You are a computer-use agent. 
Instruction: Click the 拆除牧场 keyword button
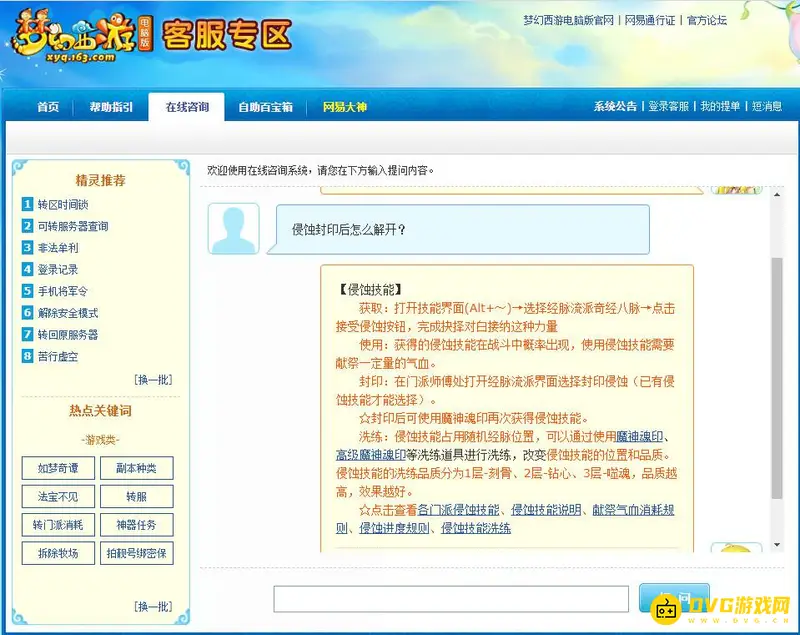[x=58, y=553]
